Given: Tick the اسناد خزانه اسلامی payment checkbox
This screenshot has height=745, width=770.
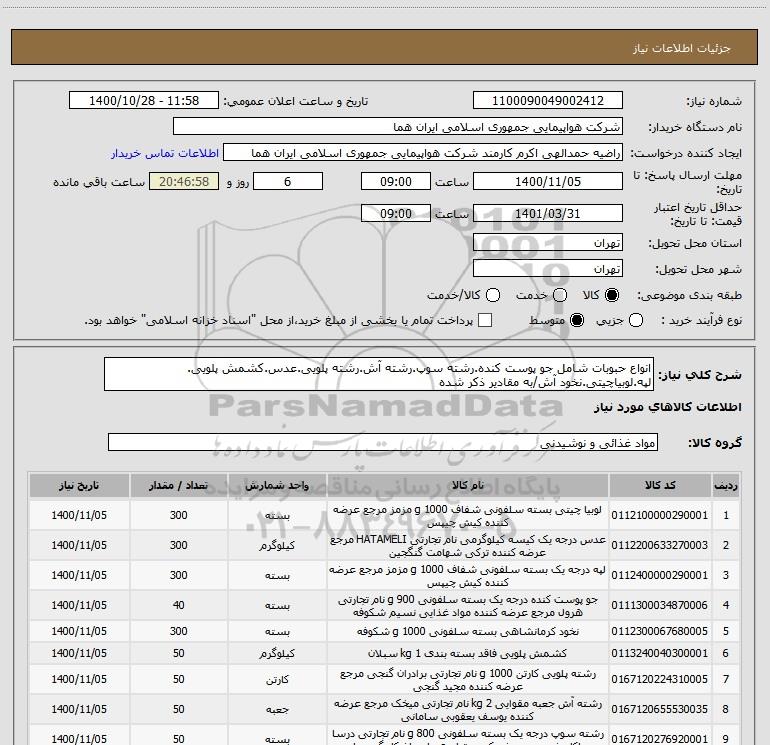Looking at the screenshot, I should coord(486,320).
